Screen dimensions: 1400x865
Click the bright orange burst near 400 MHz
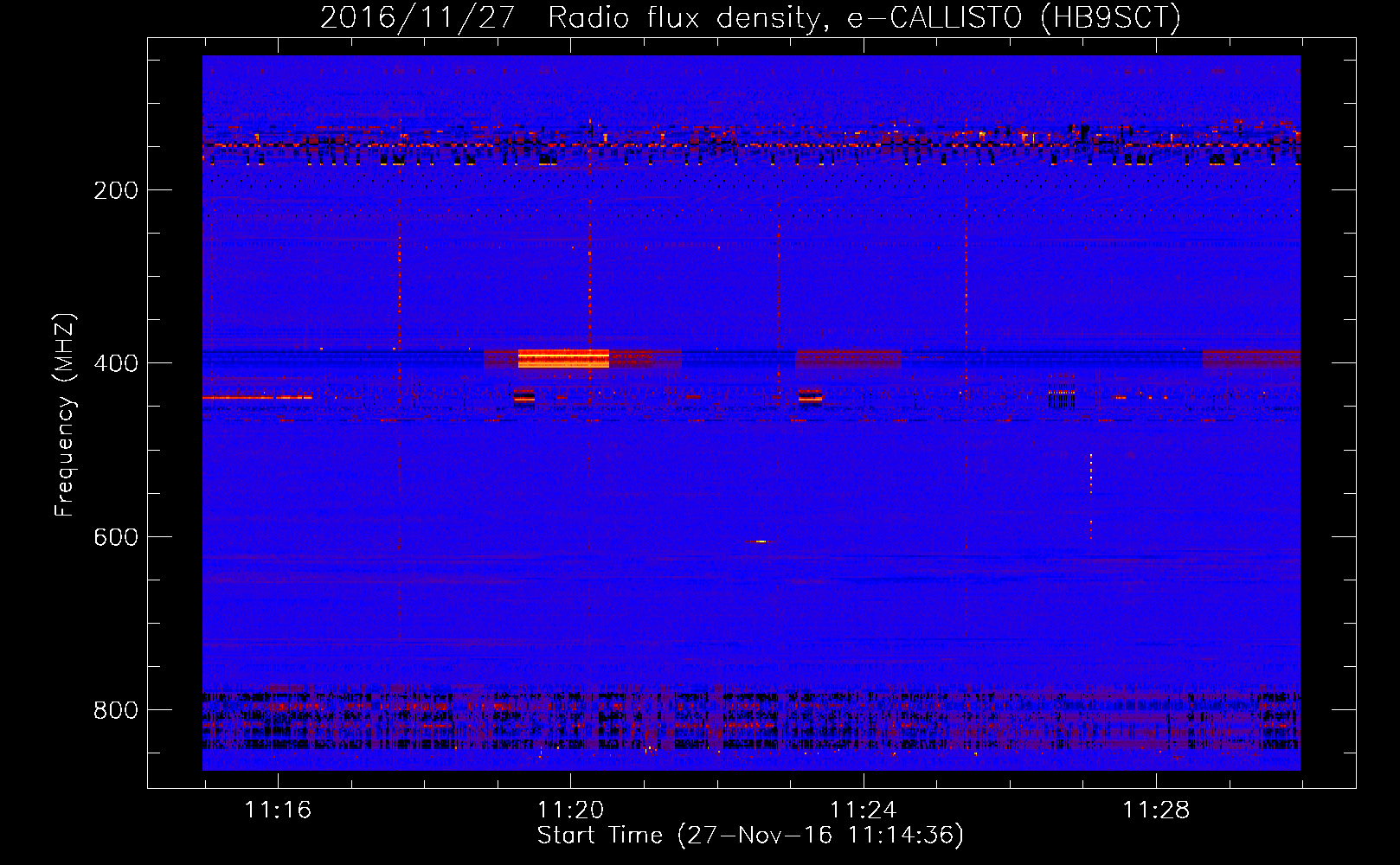563,359
